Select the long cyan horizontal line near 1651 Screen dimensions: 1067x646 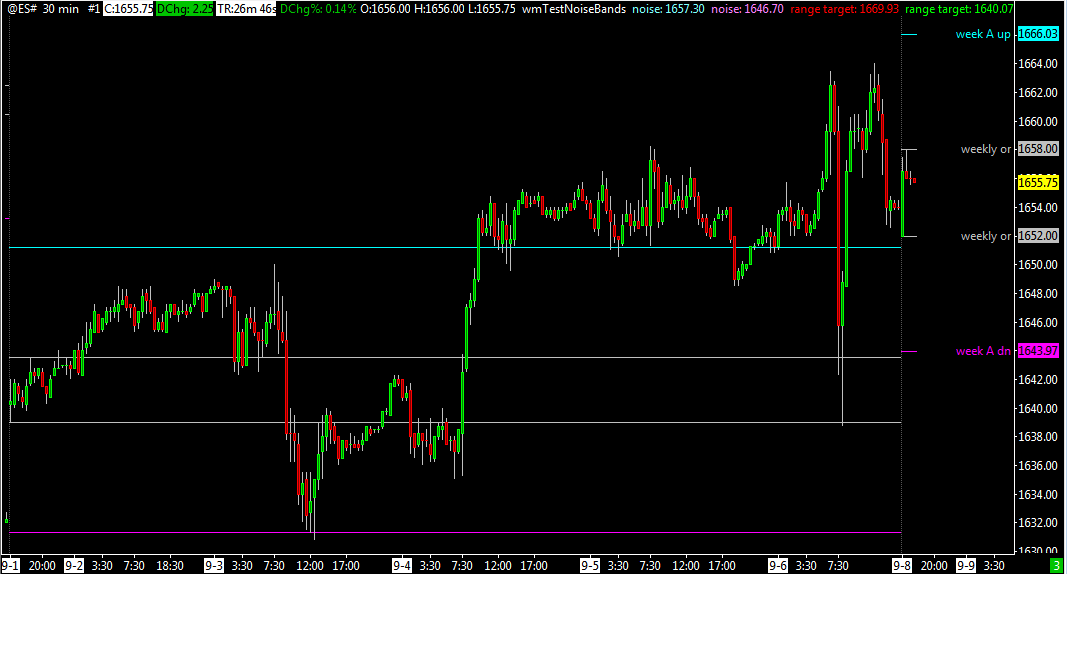pyautogui.click(x=455, y=247)
